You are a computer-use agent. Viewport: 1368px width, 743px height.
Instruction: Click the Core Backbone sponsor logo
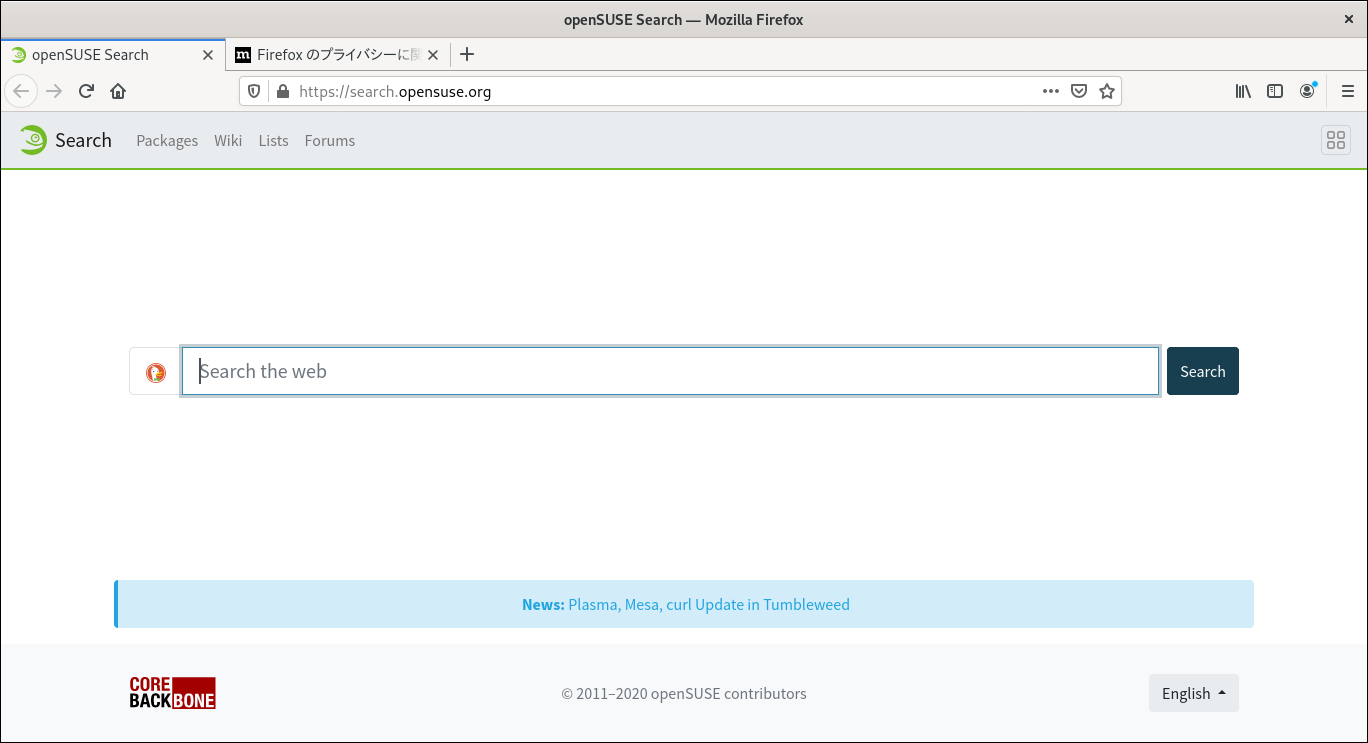point(173,693)
